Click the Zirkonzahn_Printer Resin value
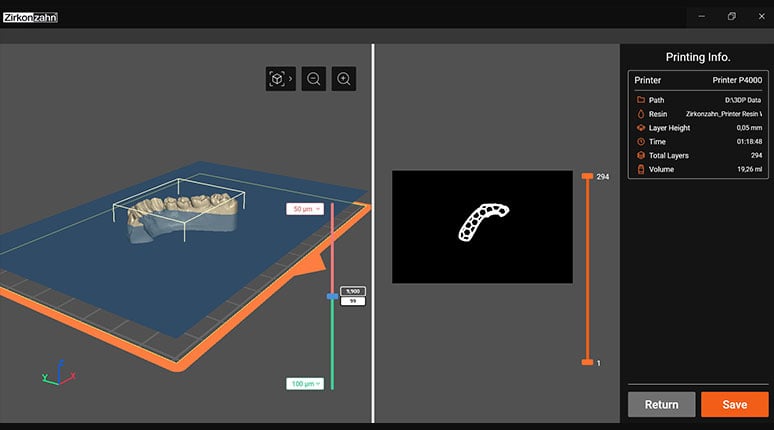This screenshot has width=774, height=430. pyautogui.click(x=724, y=114)
